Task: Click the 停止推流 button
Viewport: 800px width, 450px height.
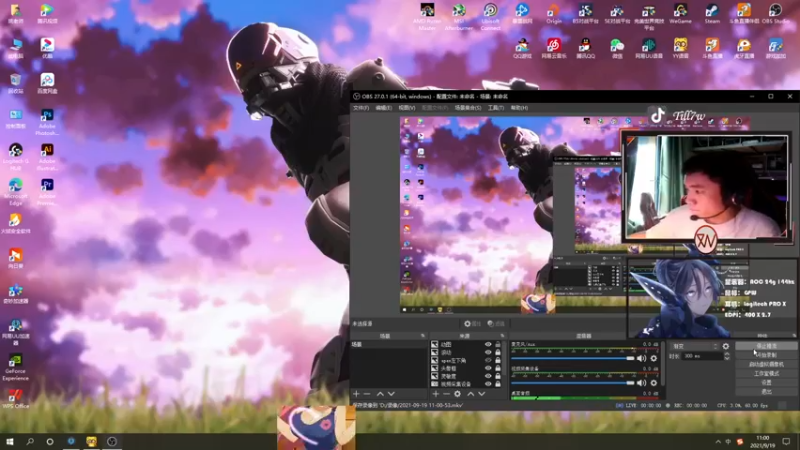Action: (x=766, y=346)
